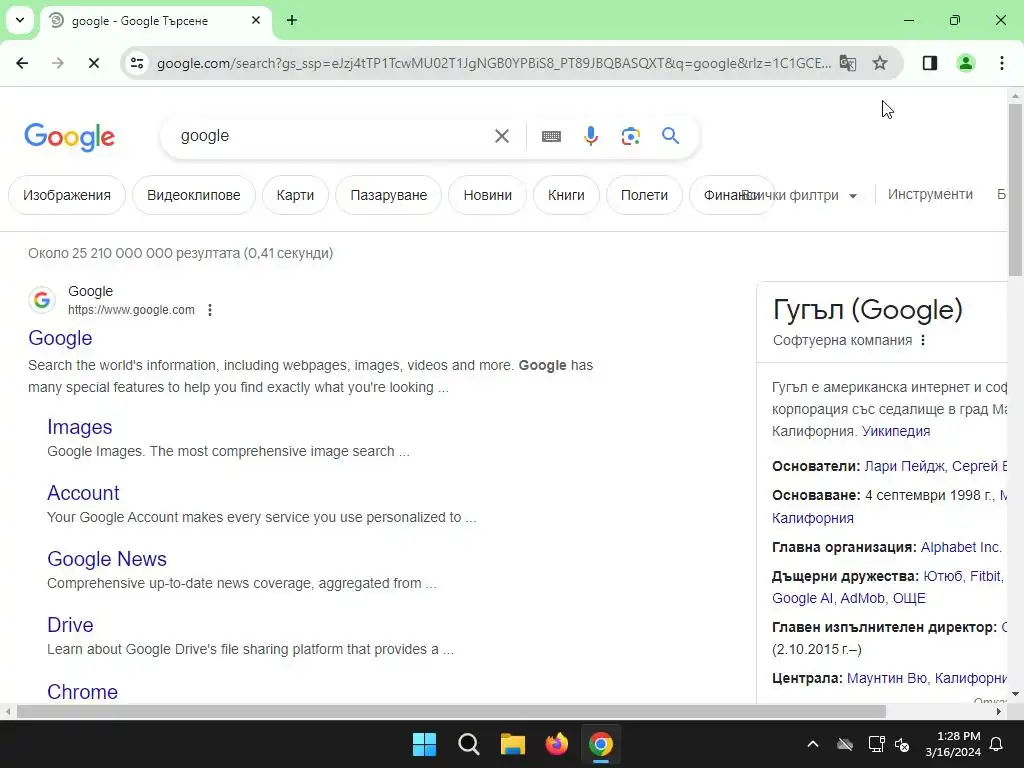The image size is (1024, 768).
Task: Open Chrome side panel
Action: (x=930, y=63)
